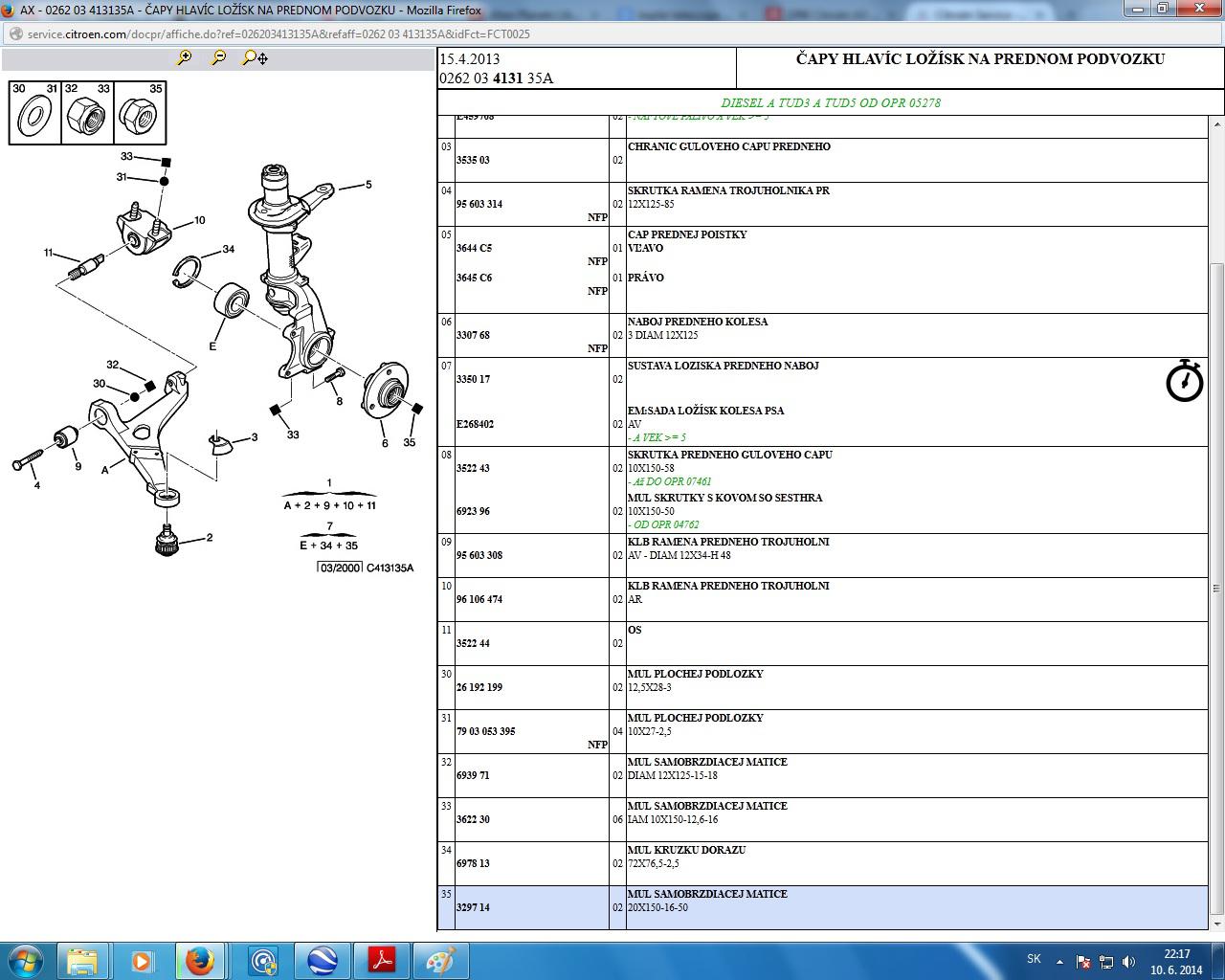Open the Windows Start menu
1225x980 pixels.
coord(26,960)
